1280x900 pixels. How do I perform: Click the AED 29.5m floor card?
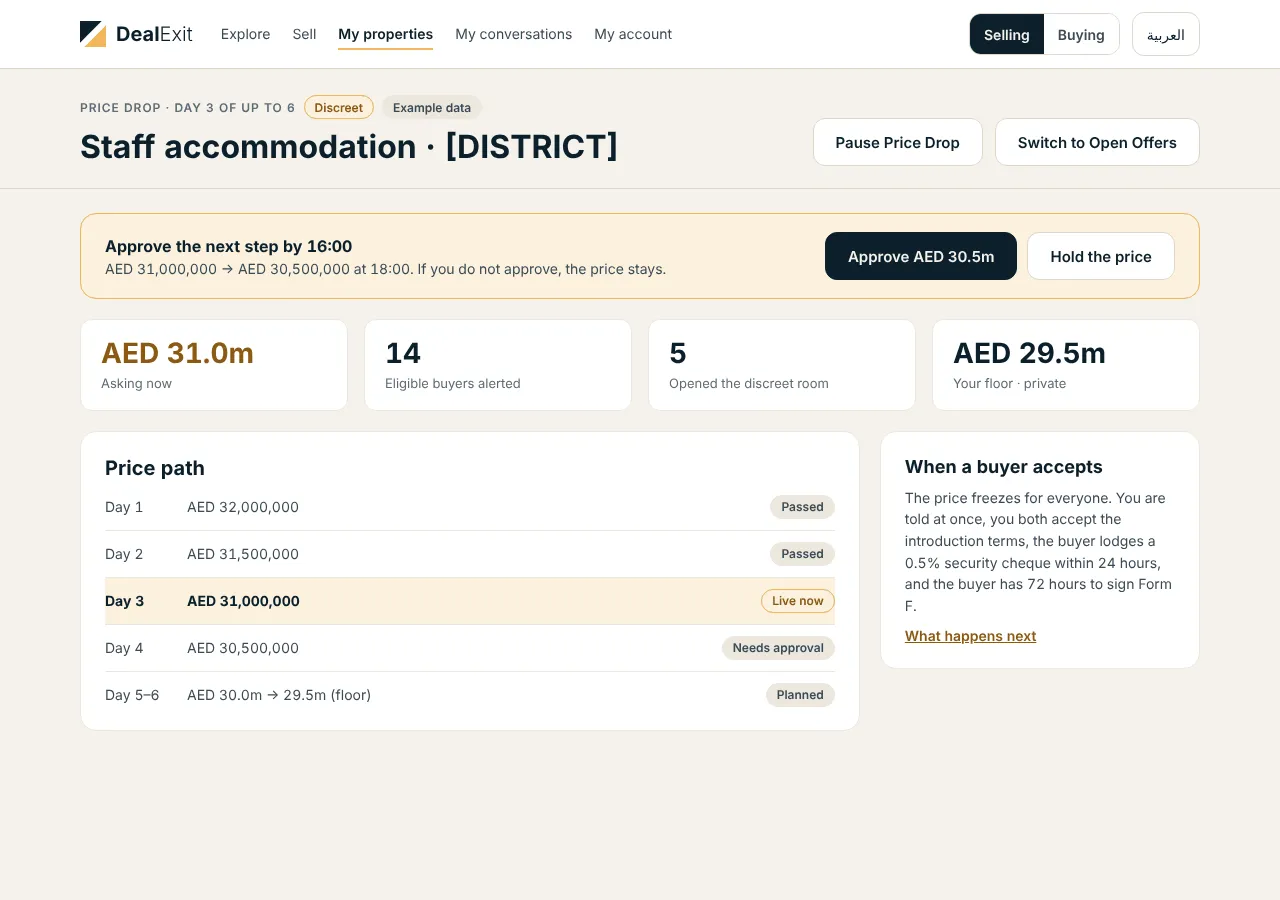(1066, 365)
